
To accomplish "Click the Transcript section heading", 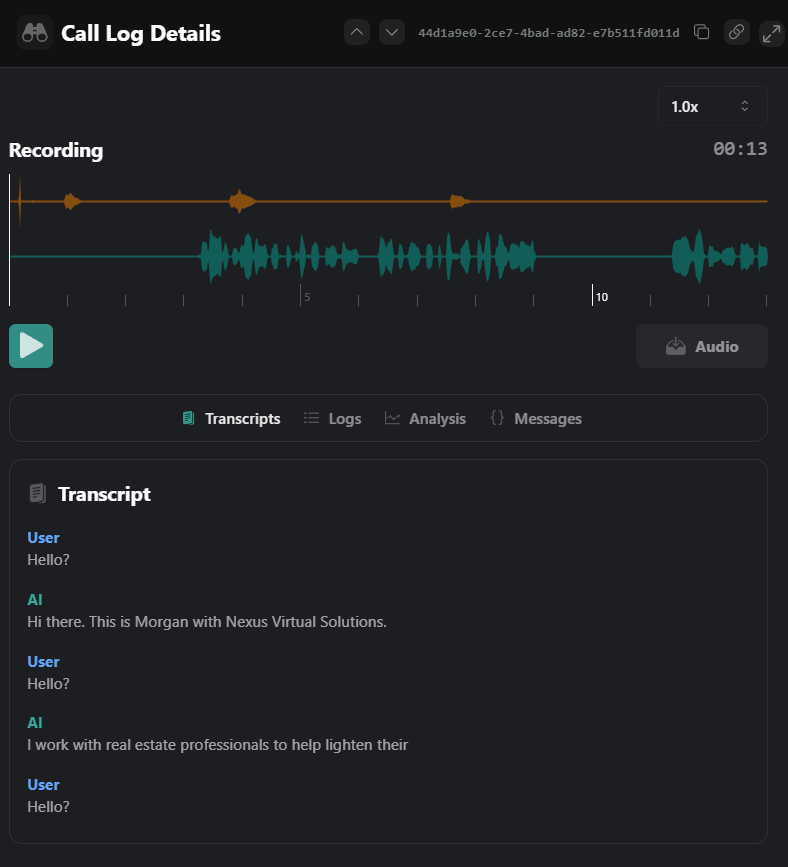I will click(x=105, y=494).
